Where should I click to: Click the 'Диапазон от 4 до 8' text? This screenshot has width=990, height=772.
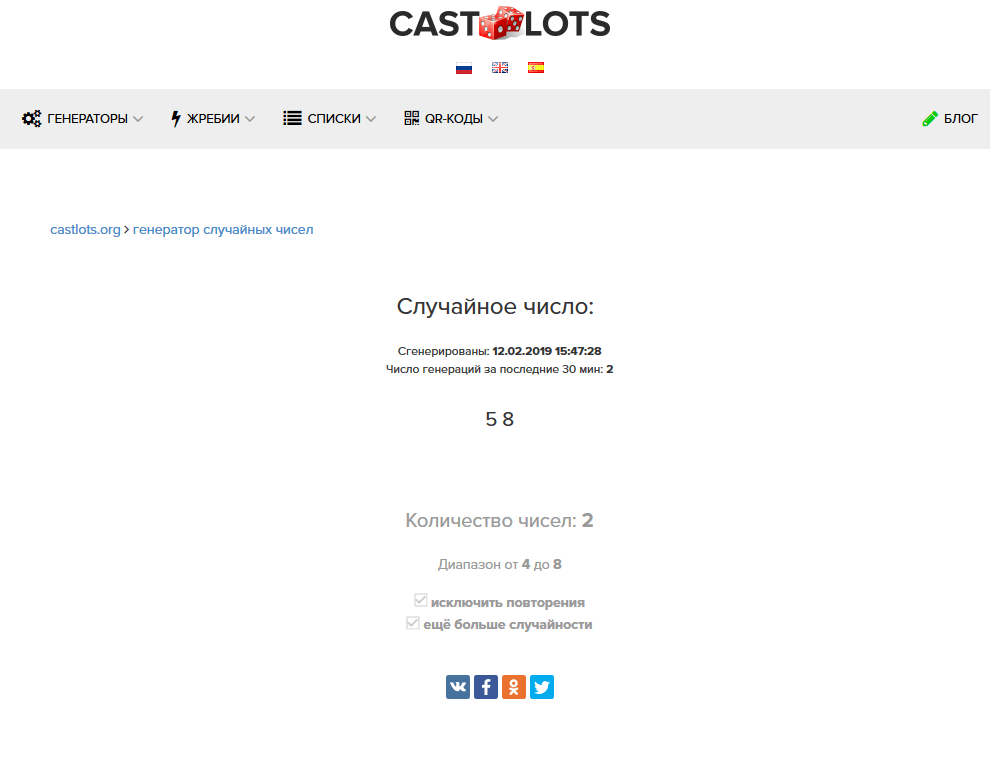pos(499,564)
